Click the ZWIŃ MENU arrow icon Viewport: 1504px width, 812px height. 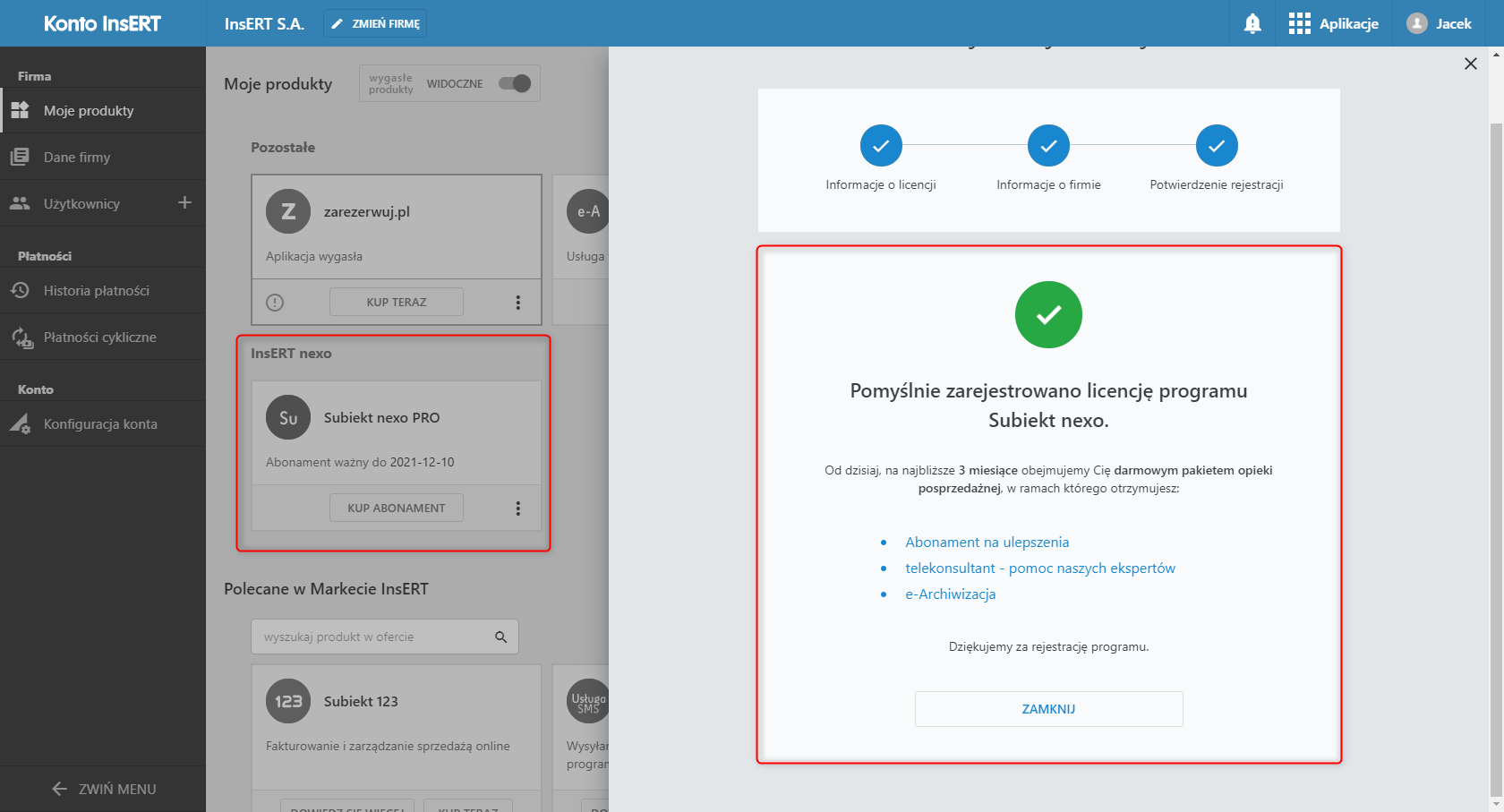pyautogui.click(x=60, y=789)
